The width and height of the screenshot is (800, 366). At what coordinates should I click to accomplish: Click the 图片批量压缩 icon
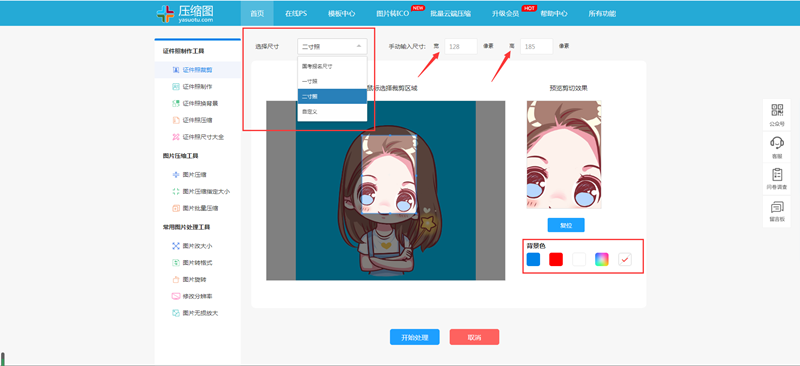click(x=176, y=208)
